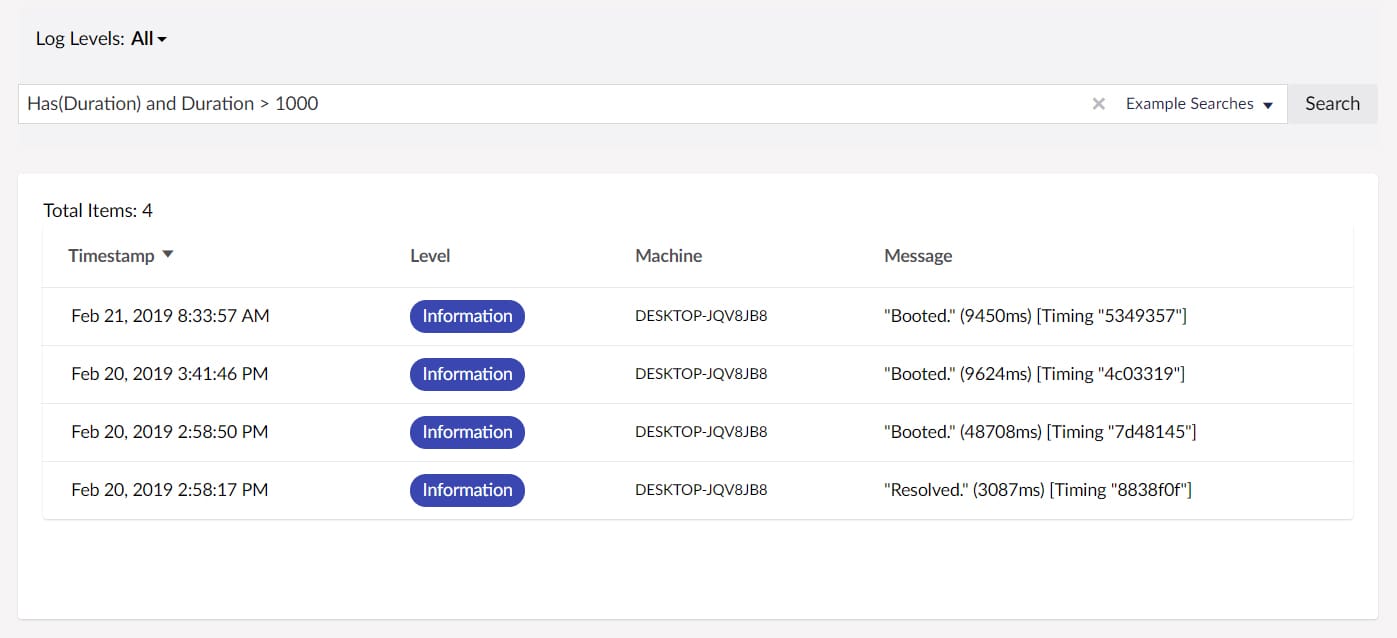Screen dimensions: 1397x638
Task: Click Information badge in the 2:58:50 PM row
Action: pyautogui.click(x=467, y=432)
